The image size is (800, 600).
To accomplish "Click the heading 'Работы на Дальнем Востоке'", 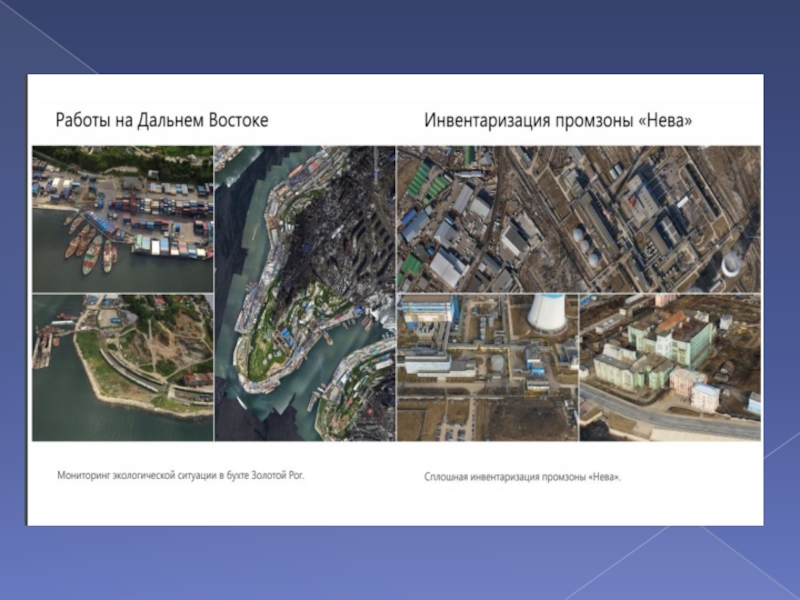I will coord(162,120).
